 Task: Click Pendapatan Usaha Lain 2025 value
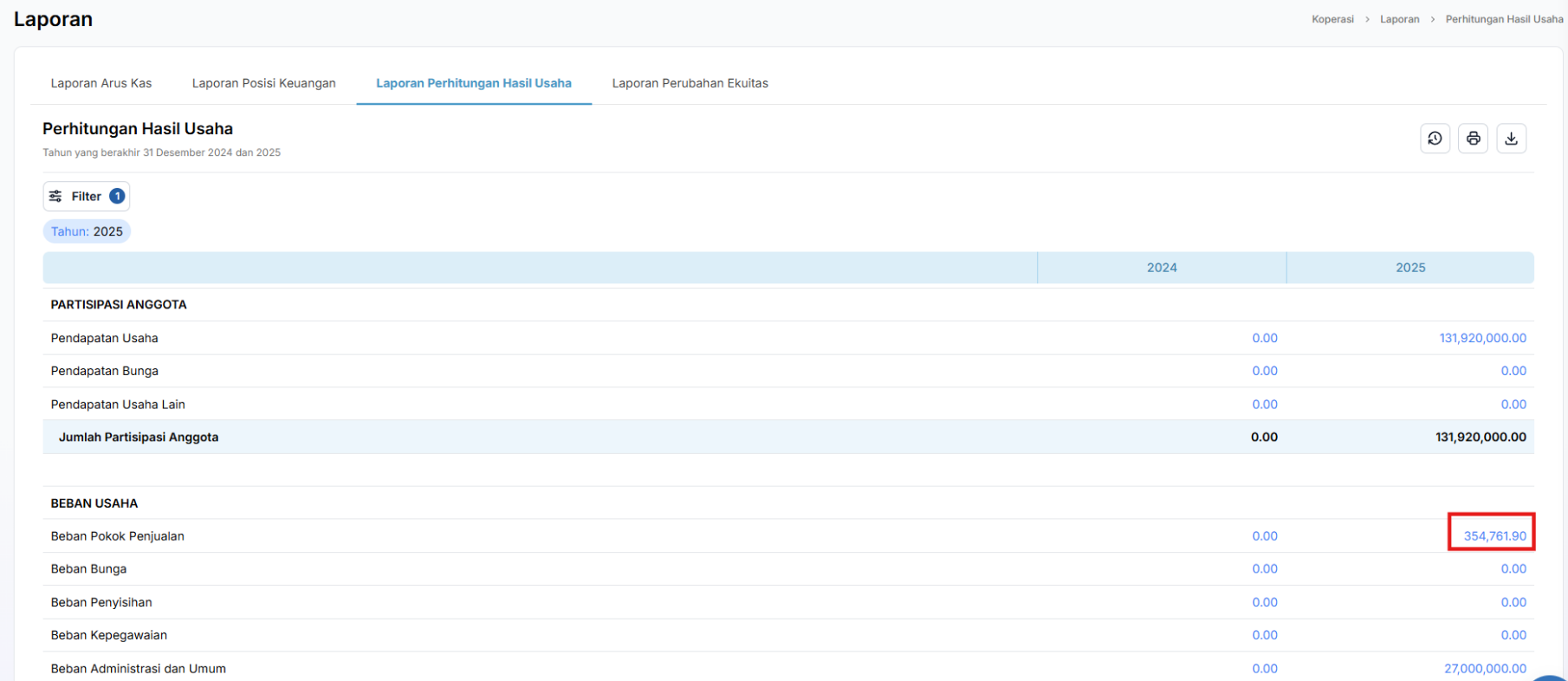coord(1513,405)
